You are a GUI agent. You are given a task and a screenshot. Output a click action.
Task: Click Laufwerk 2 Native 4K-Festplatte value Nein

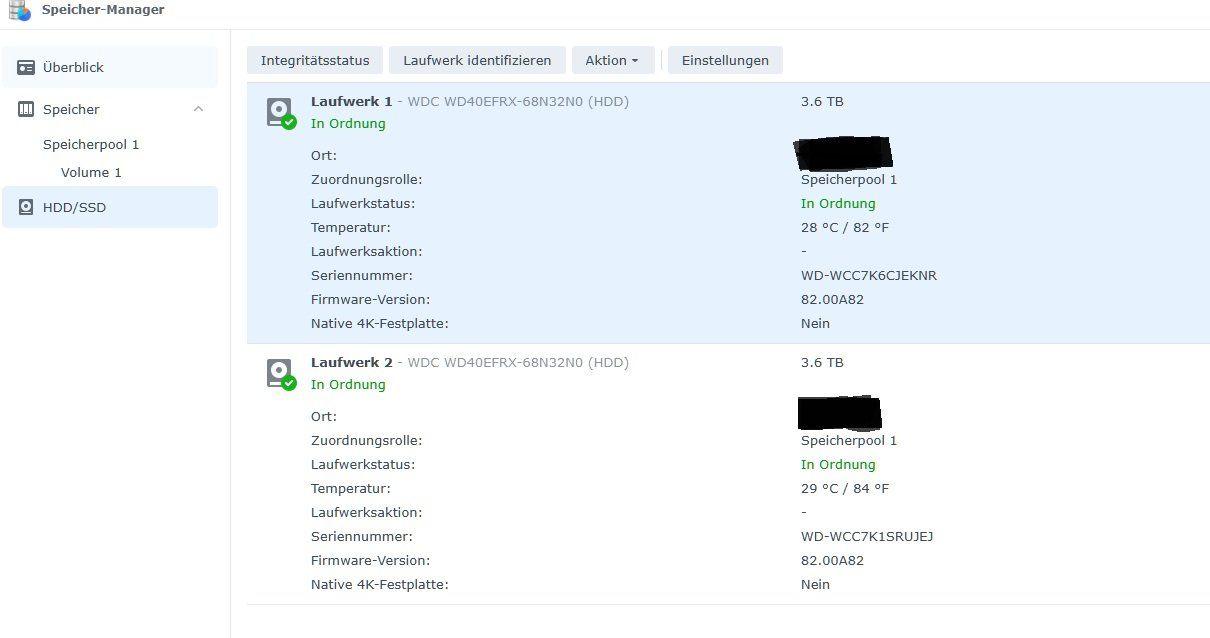[815, 584]
